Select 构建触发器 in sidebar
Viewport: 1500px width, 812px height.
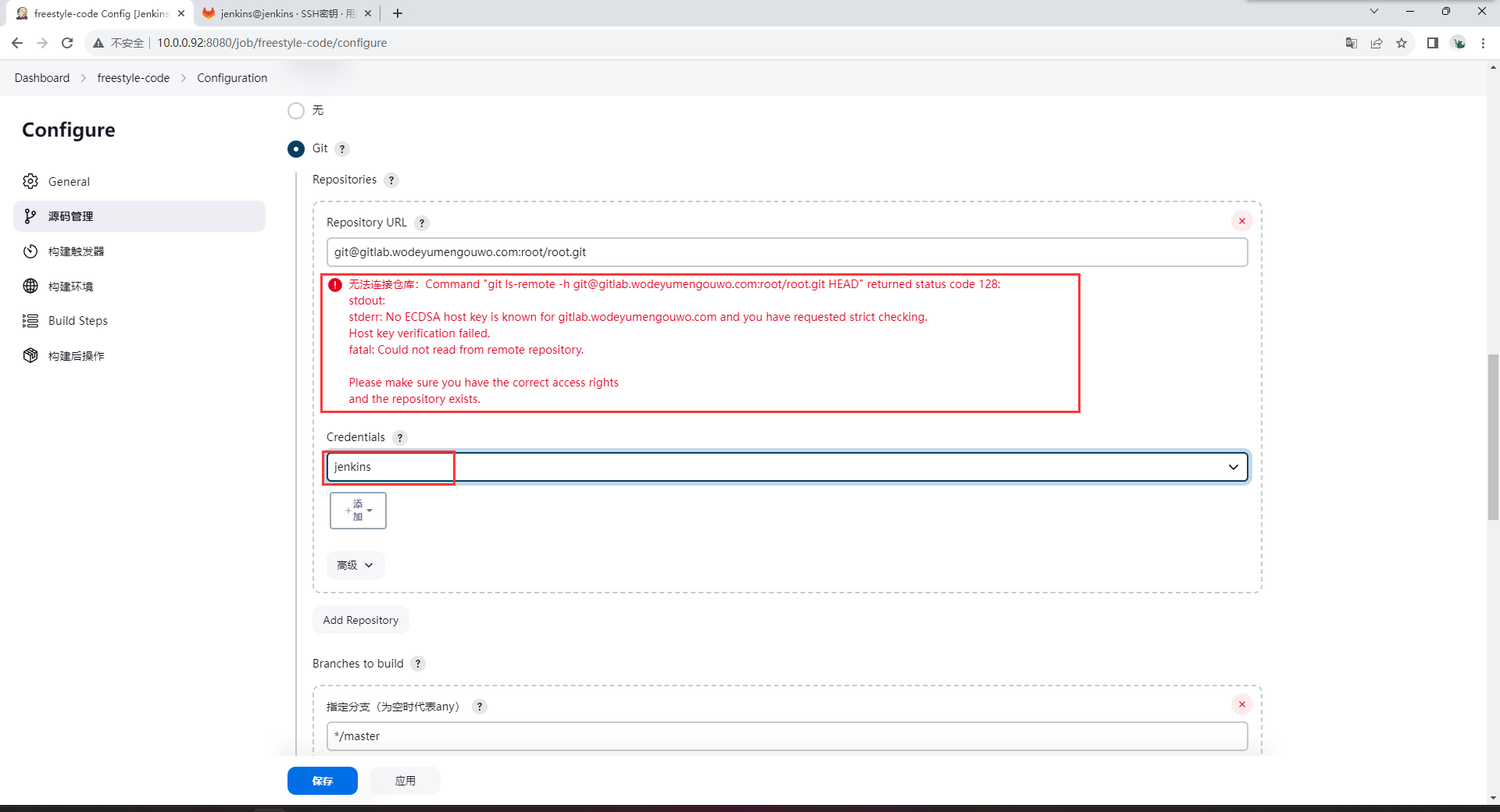tap(139, 251)
